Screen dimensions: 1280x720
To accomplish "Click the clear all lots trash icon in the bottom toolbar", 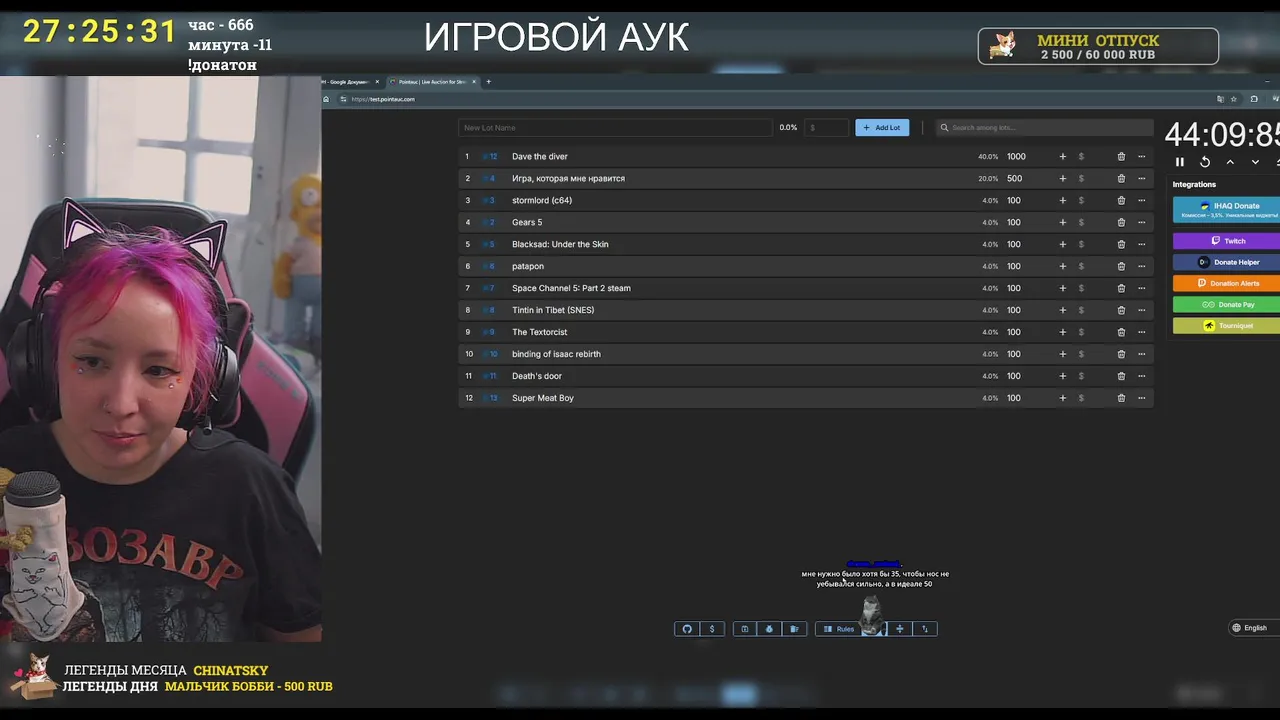I will [x=794, y=629].
